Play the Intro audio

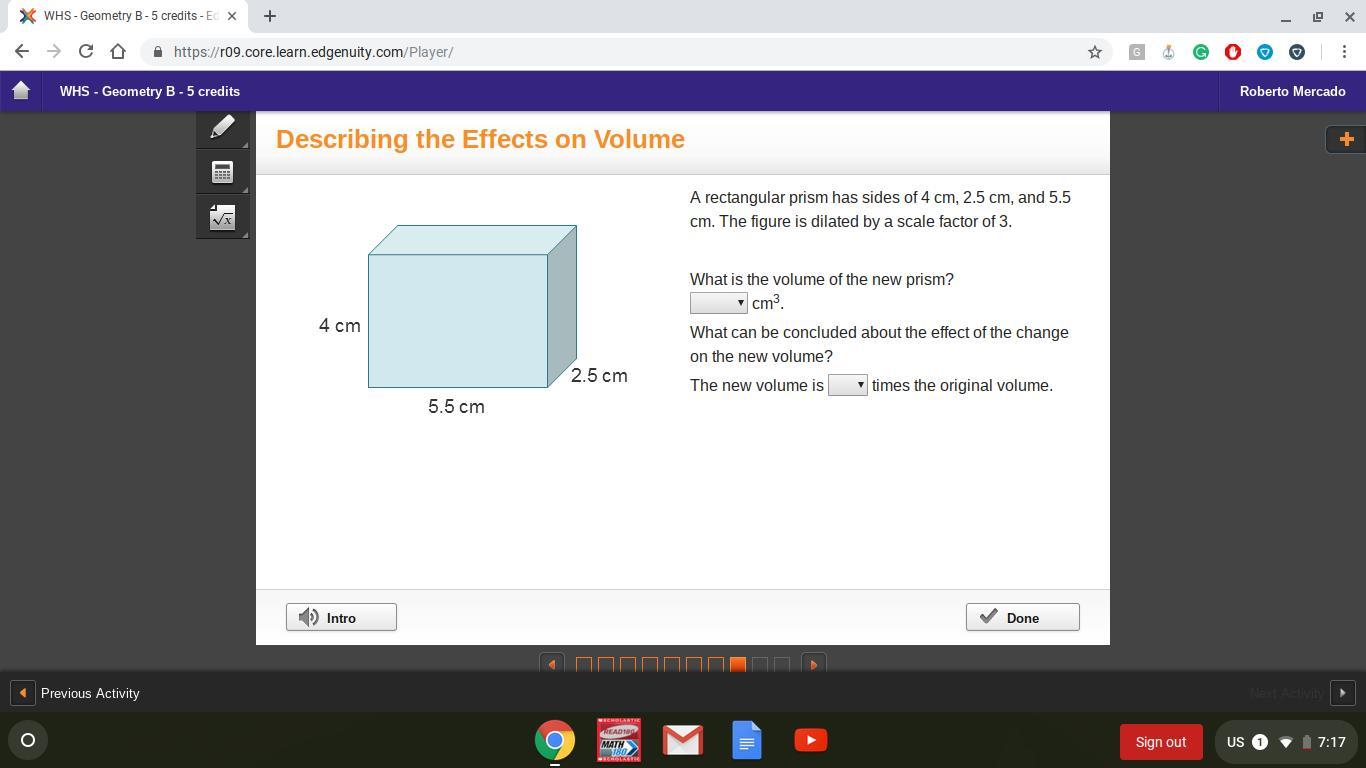[341, 617]
